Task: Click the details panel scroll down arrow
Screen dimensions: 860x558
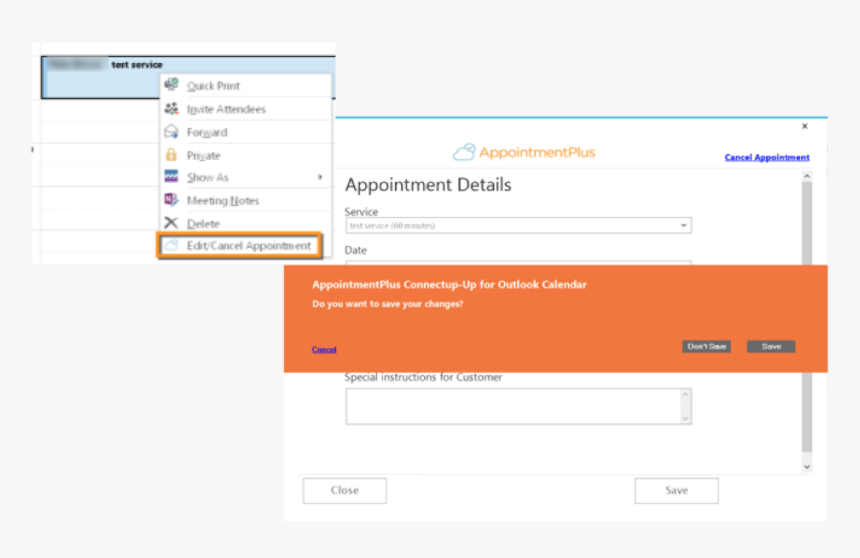Action: coord(807,467)
